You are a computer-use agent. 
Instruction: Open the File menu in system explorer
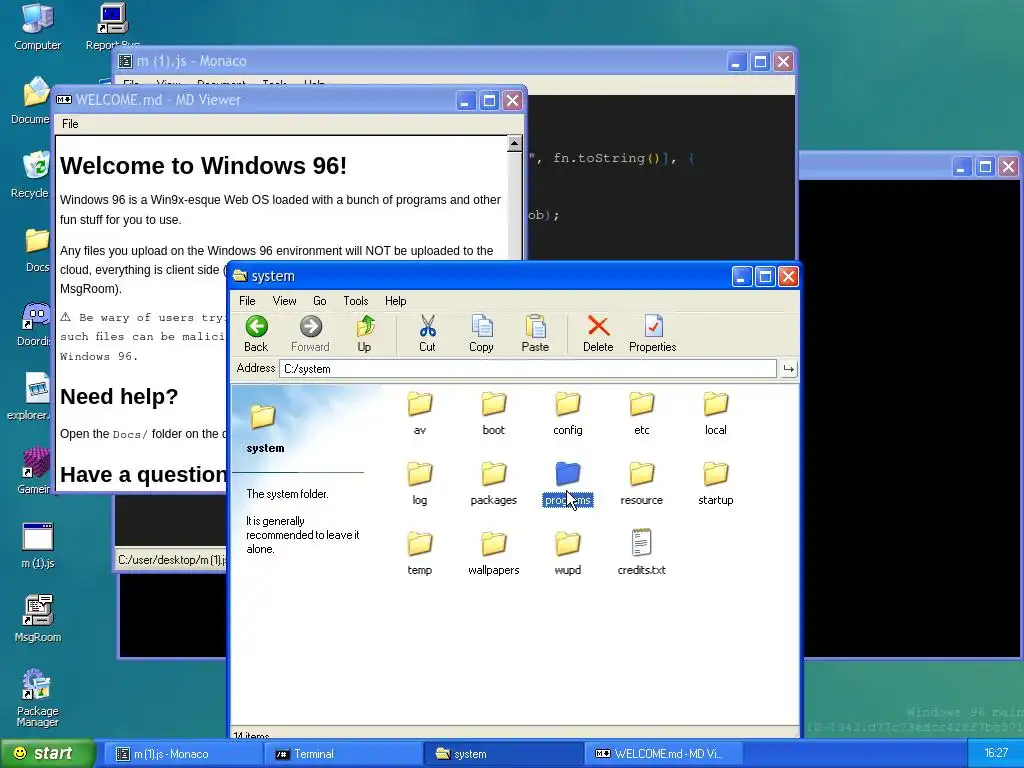(247, 301)
